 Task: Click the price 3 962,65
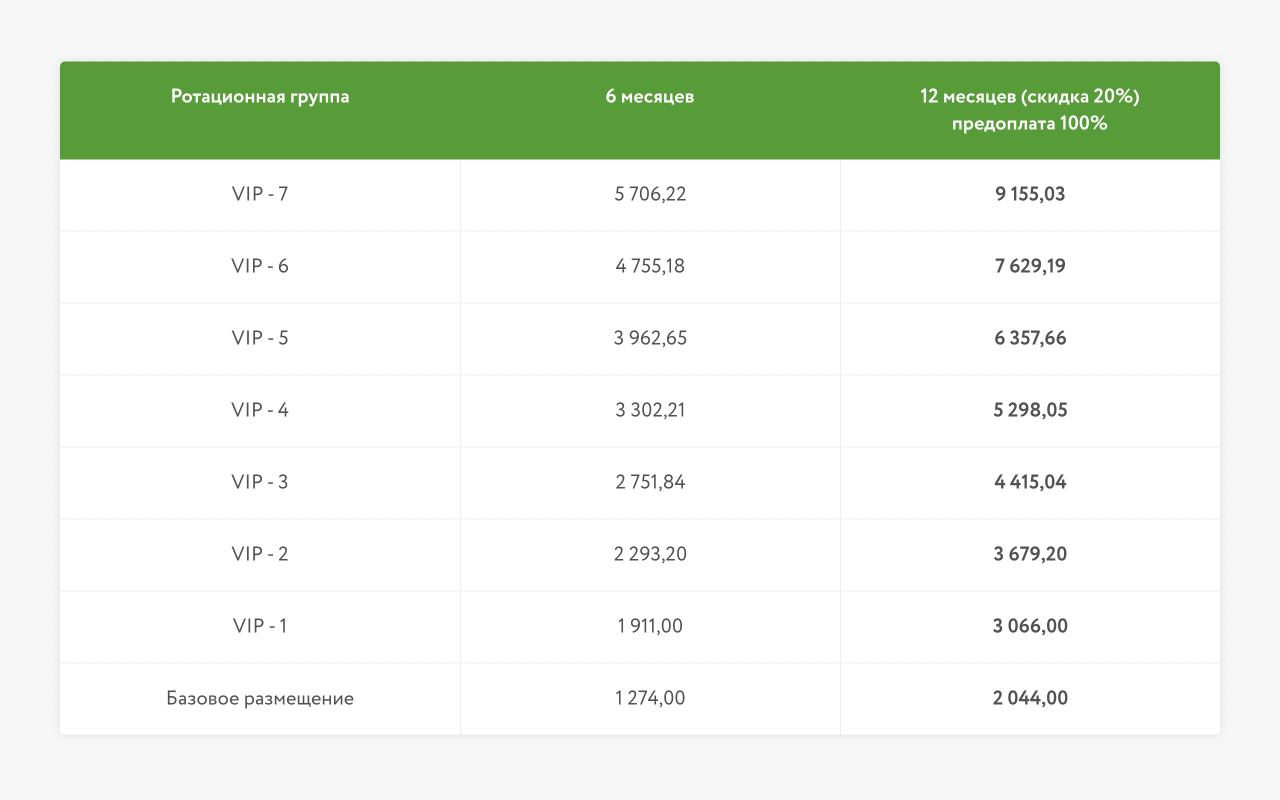[650, 339]
